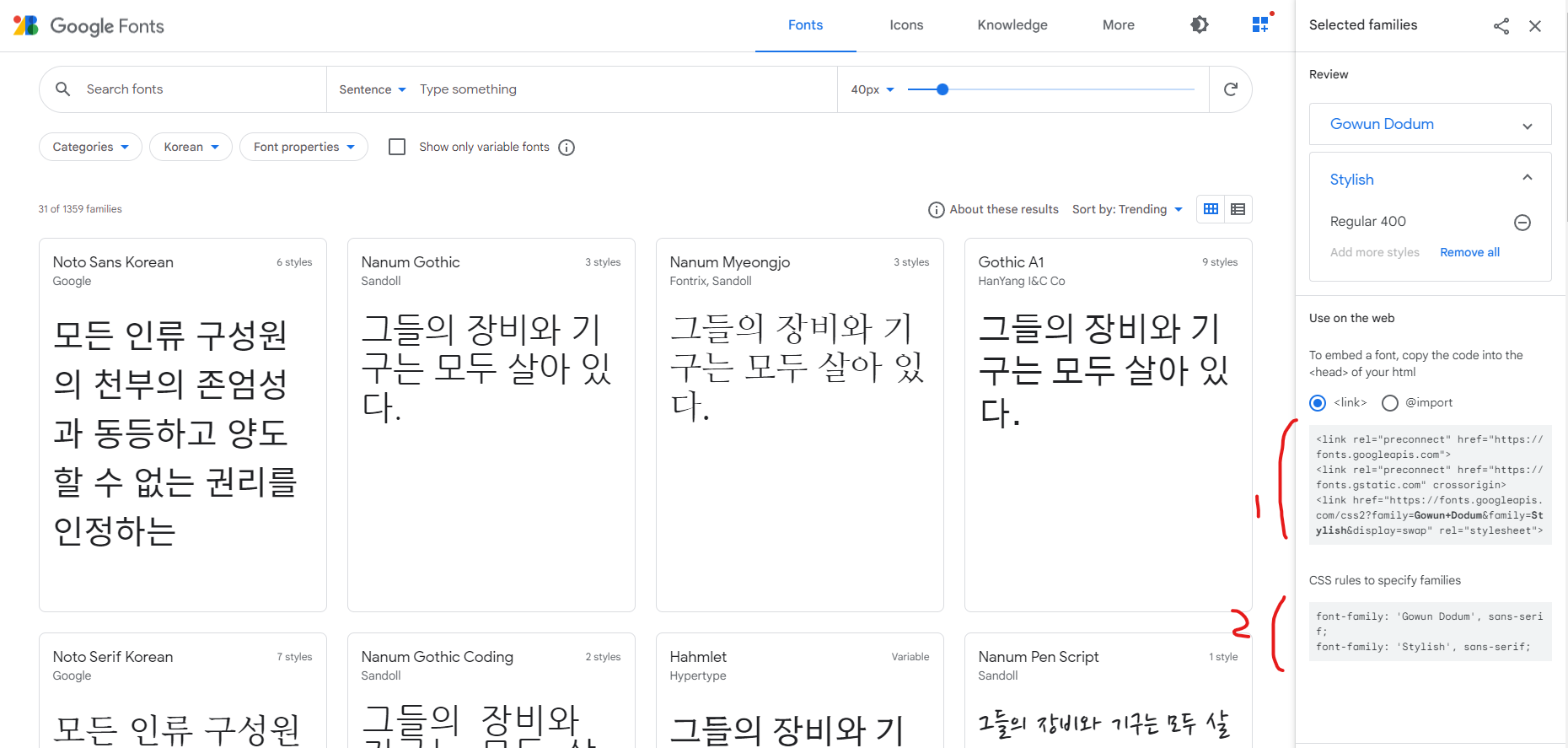
Task: Reset preview with the refresh icon
Action: 1230,89
